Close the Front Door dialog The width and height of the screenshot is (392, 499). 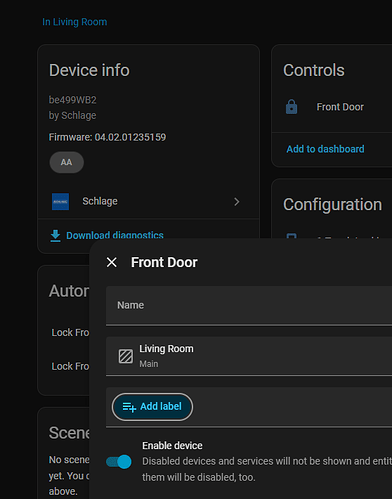pyautogui.click(x=112, y=262)
